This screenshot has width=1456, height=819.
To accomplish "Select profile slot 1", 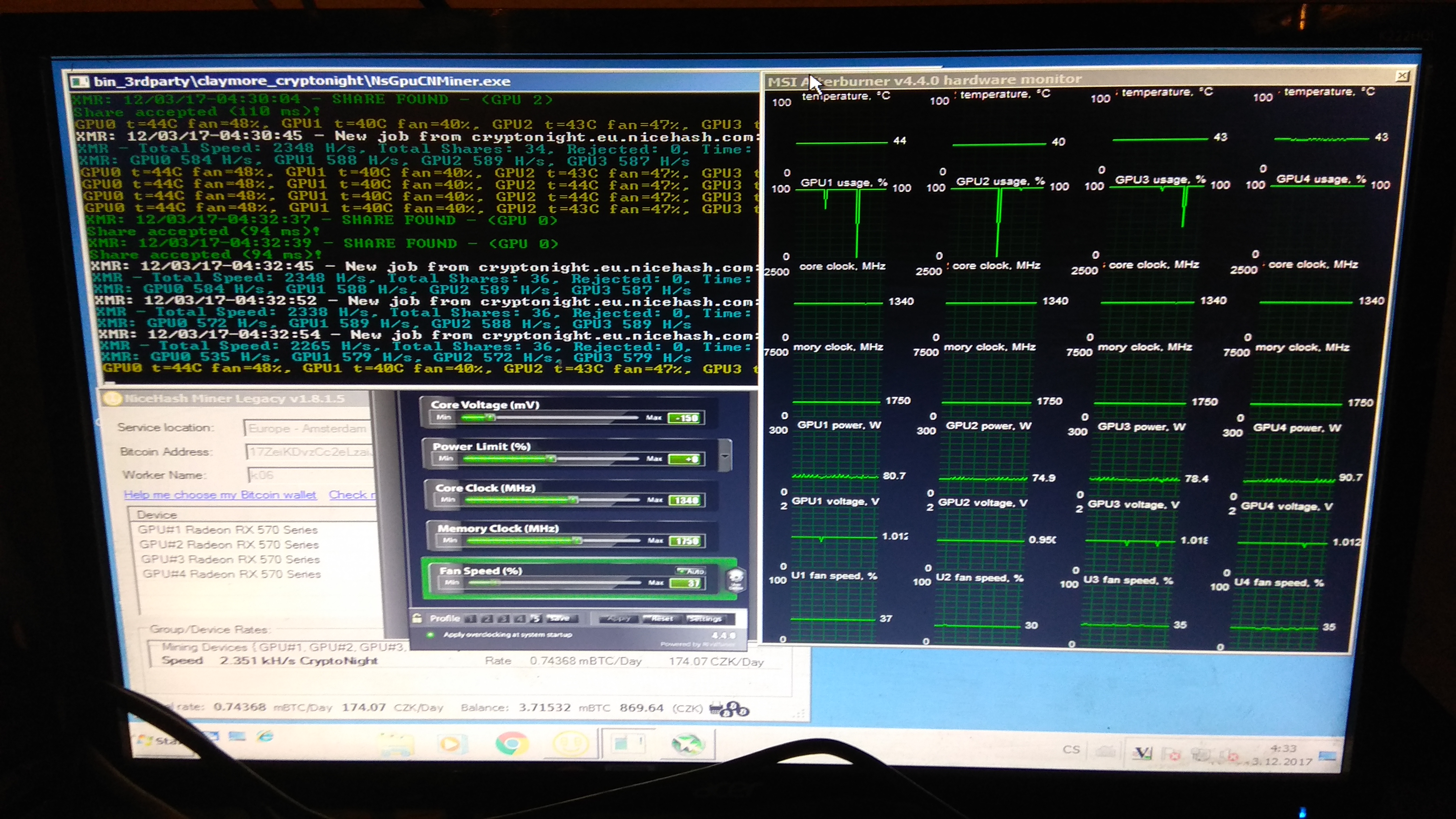I will pyautogui.click(x=471, y=618).
